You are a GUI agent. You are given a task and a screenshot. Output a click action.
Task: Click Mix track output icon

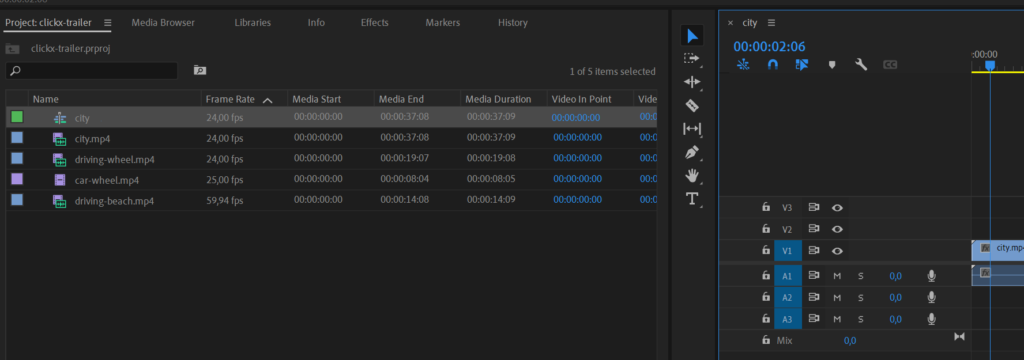click(x=959, y=336)
